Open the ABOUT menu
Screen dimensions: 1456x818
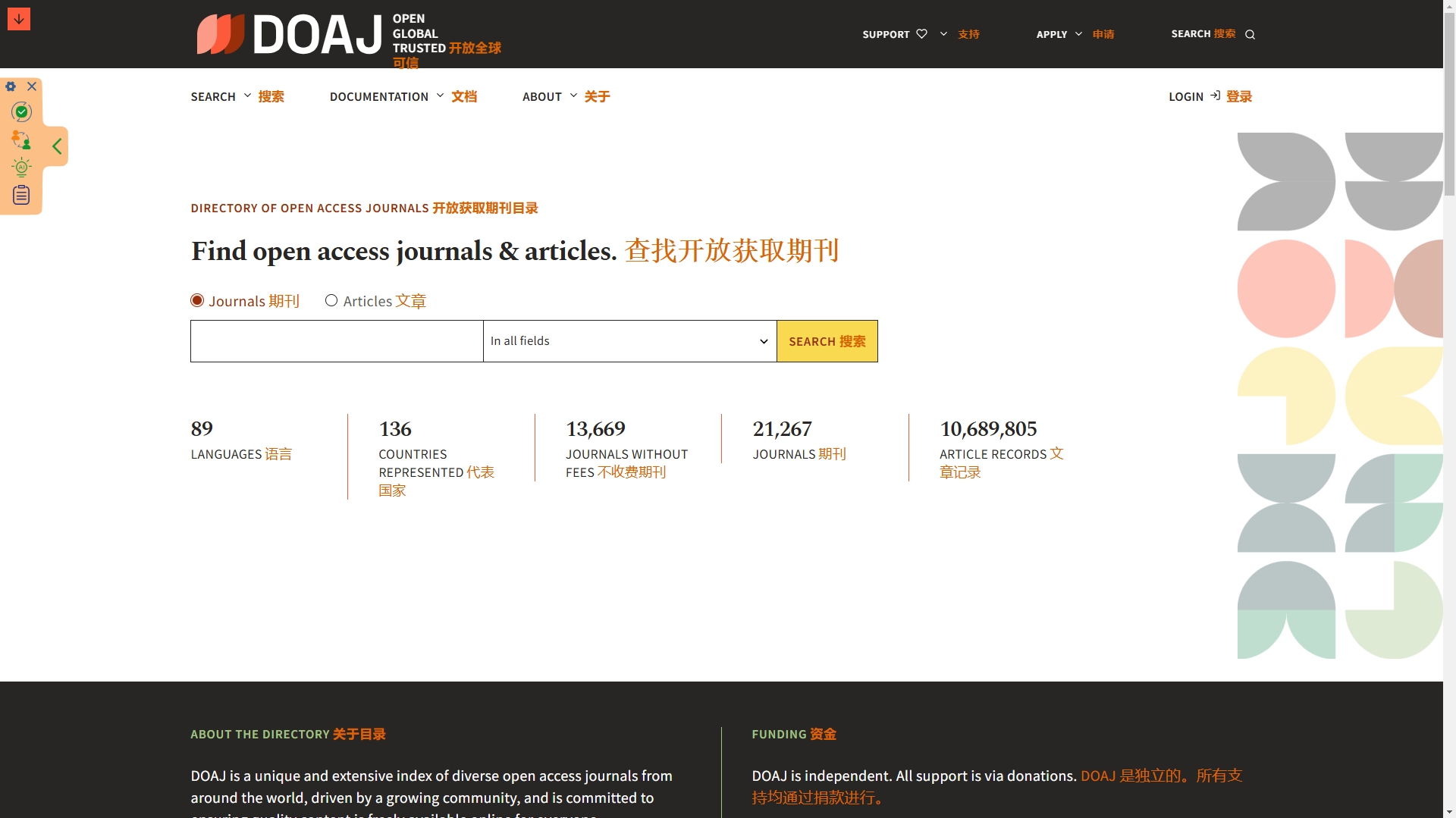[566, 96]
